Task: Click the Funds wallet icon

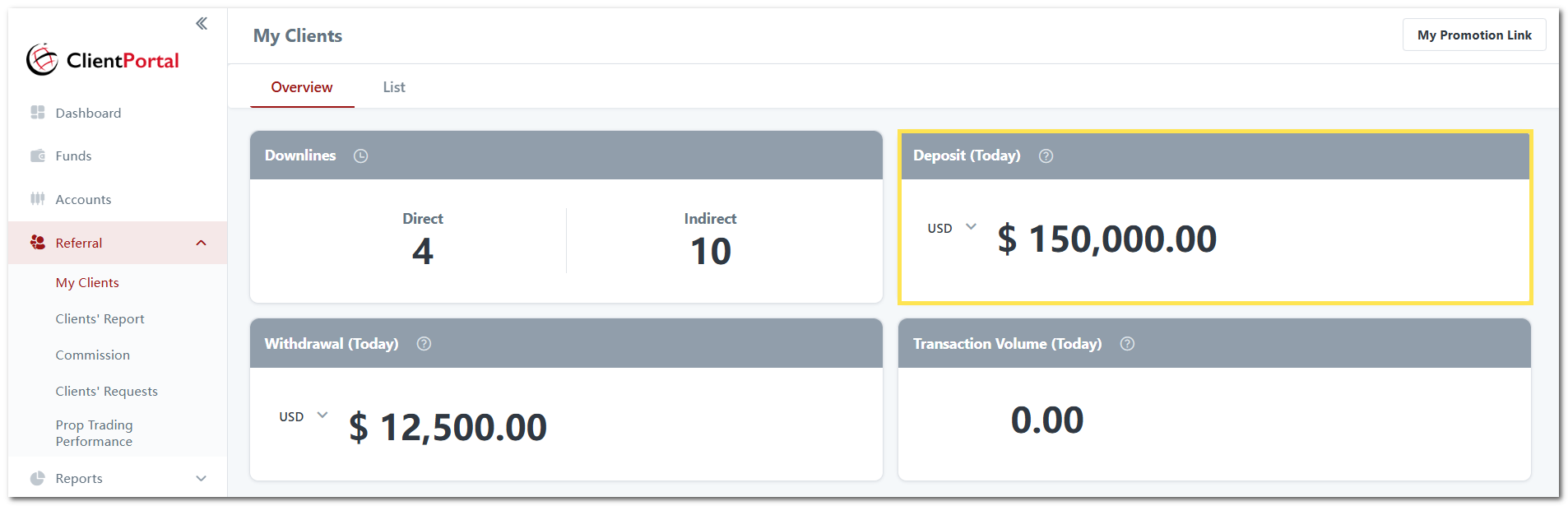Action: pos(38,156)
